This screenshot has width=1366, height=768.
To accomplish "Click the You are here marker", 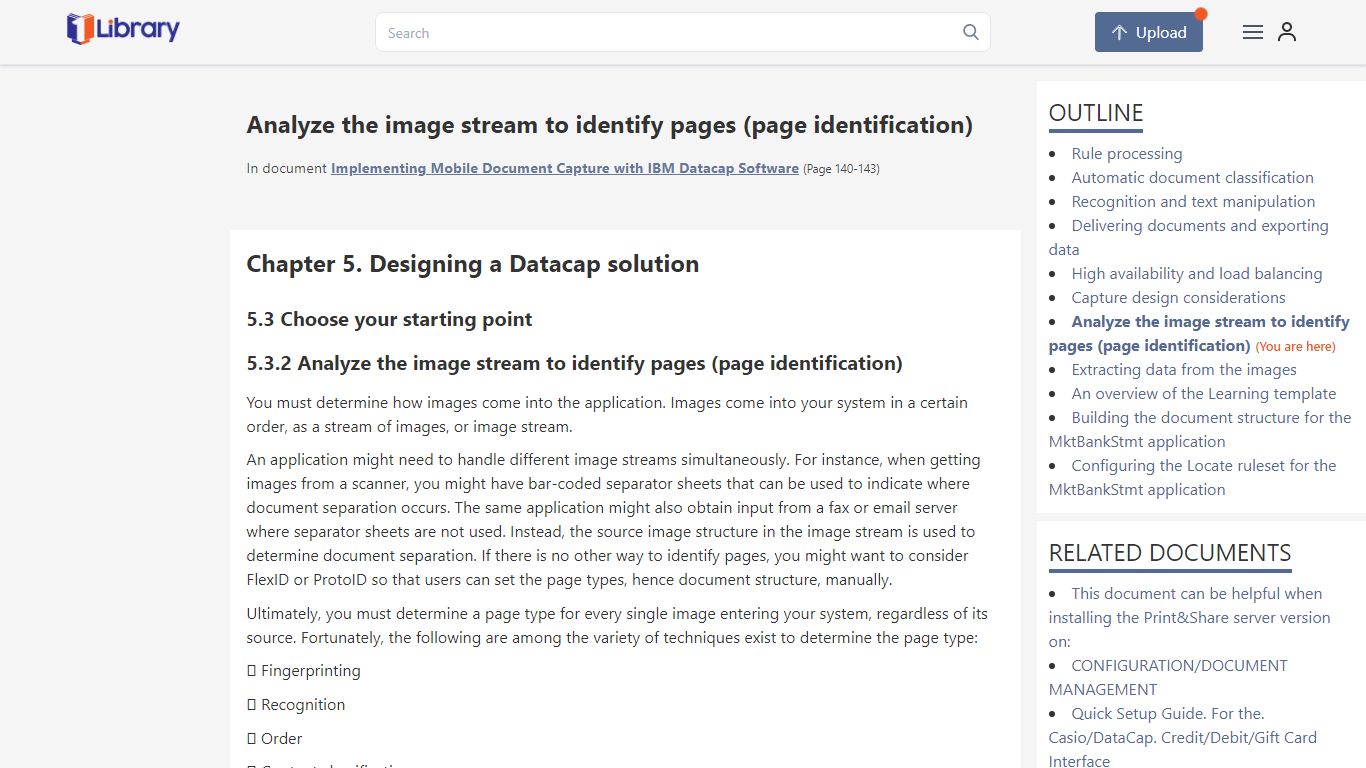I will tap(1295, 347).
